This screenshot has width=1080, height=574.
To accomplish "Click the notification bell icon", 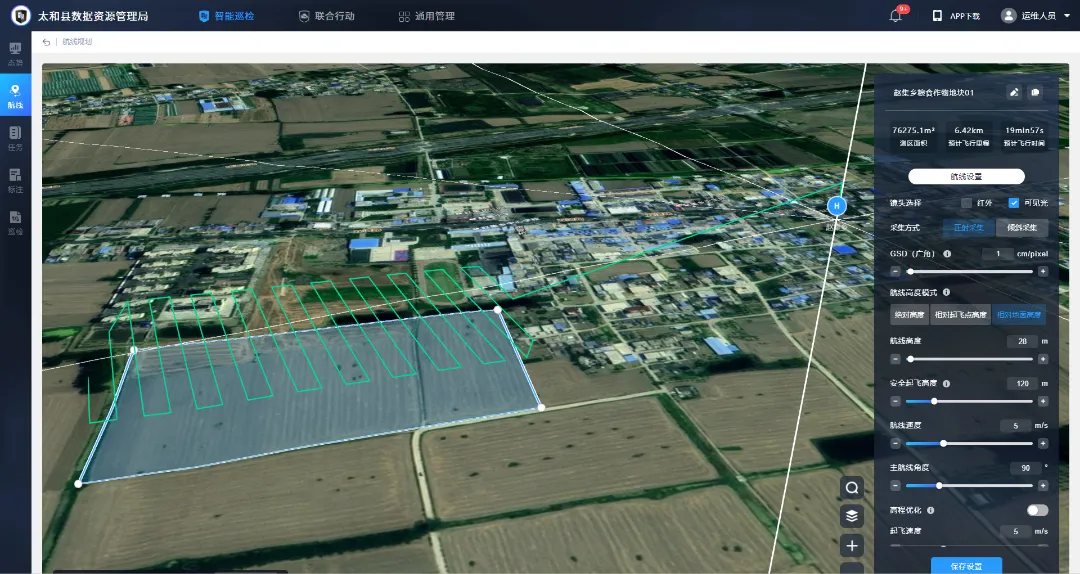I will pos(895,16).
